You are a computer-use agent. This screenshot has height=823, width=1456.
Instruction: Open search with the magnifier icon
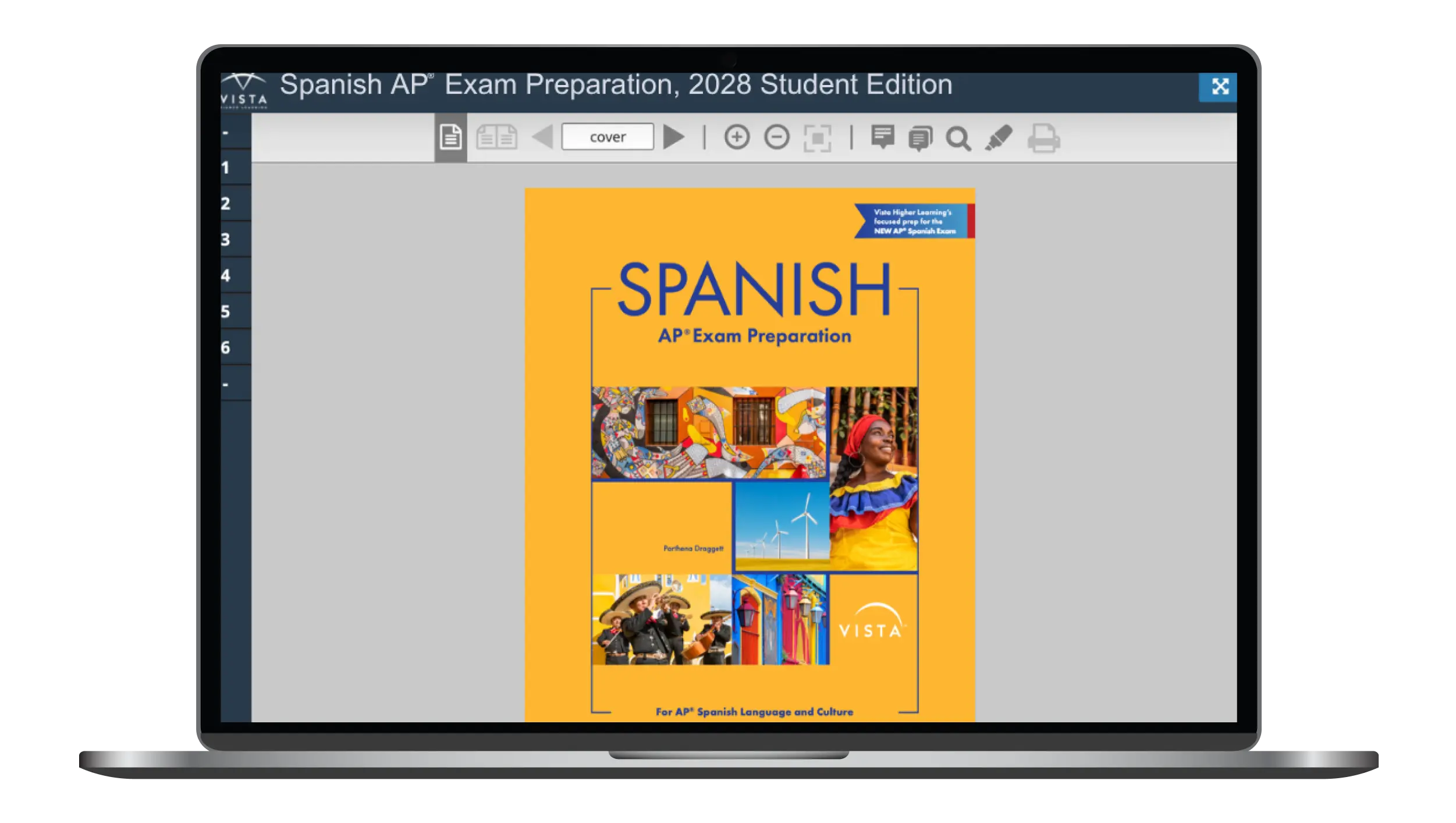(958, 139)
